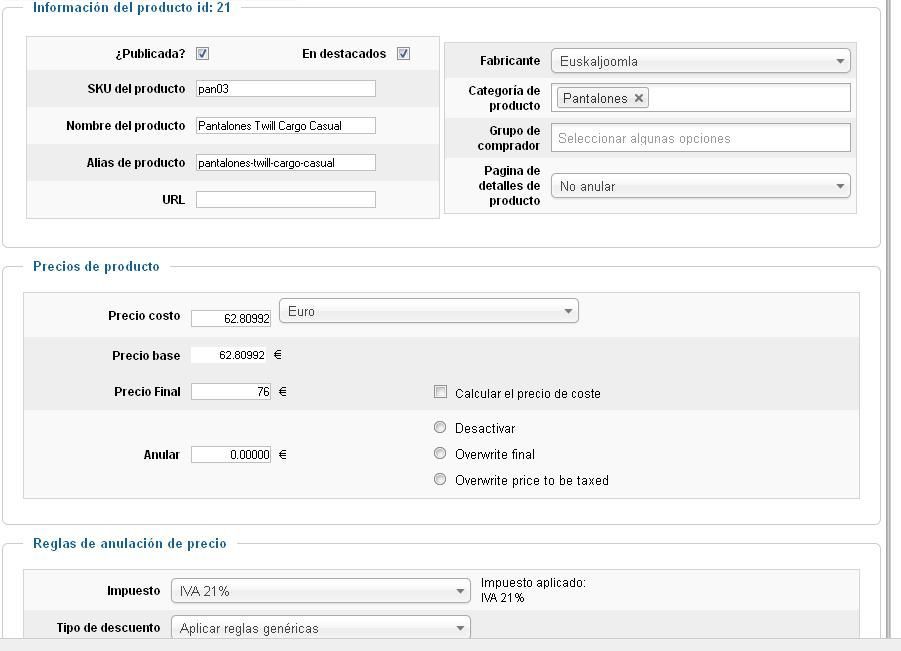Remove the Pantalones category tag
The image size is (901, 651).
point(638,98)
